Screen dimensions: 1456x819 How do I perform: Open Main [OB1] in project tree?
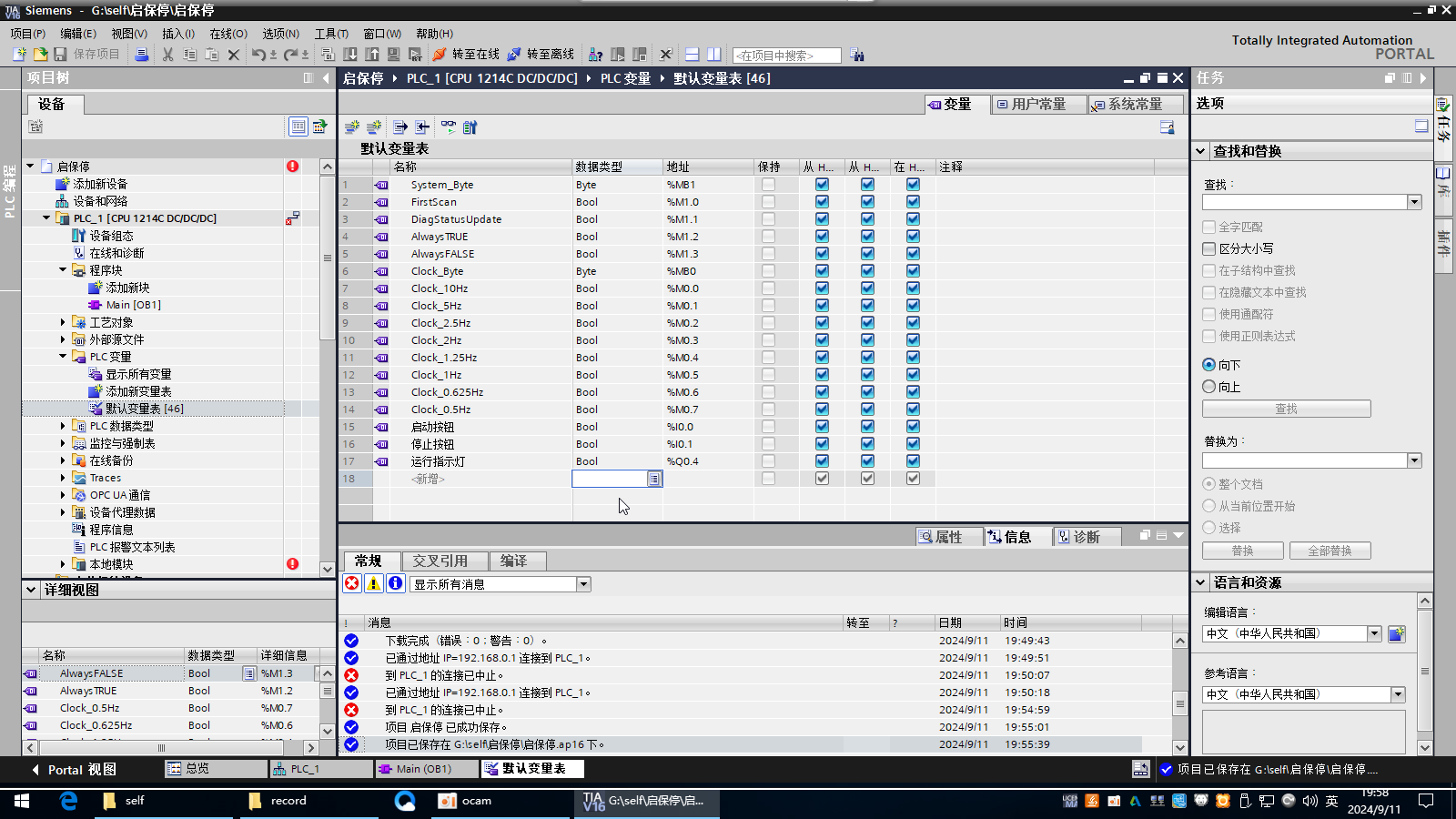click(x=133, y=305)
